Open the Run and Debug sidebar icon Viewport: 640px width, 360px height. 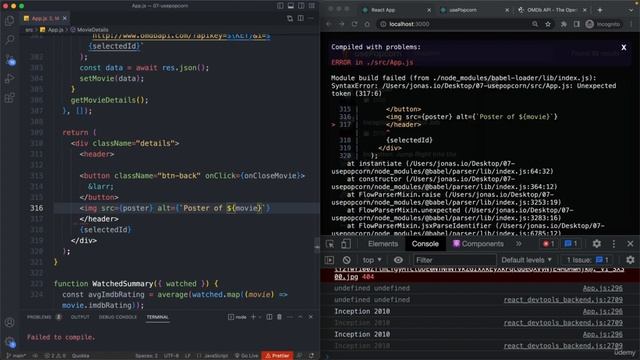pyautogui.click(x=9, y=78)
